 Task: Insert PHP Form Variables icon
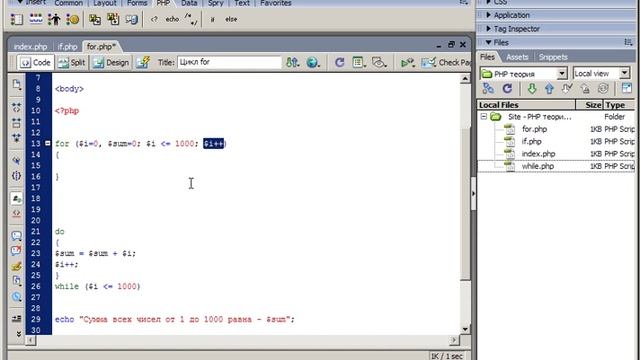pos(16,19)
